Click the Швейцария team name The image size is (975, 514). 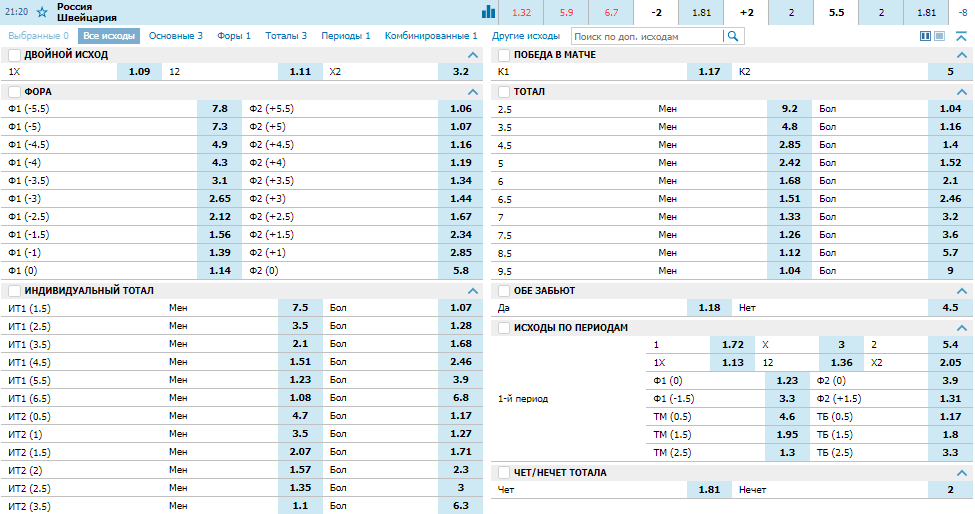87,18
